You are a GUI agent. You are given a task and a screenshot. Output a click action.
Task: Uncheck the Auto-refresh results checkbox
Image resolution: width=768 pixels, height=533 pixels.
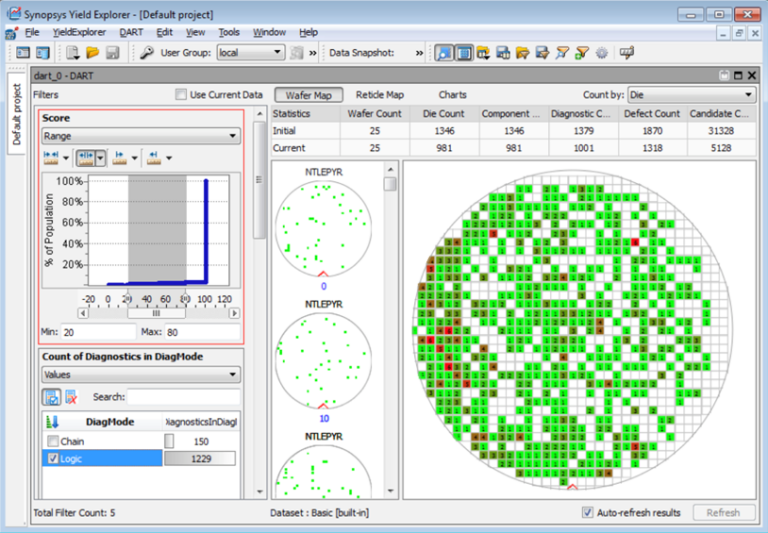click(588, 513)
